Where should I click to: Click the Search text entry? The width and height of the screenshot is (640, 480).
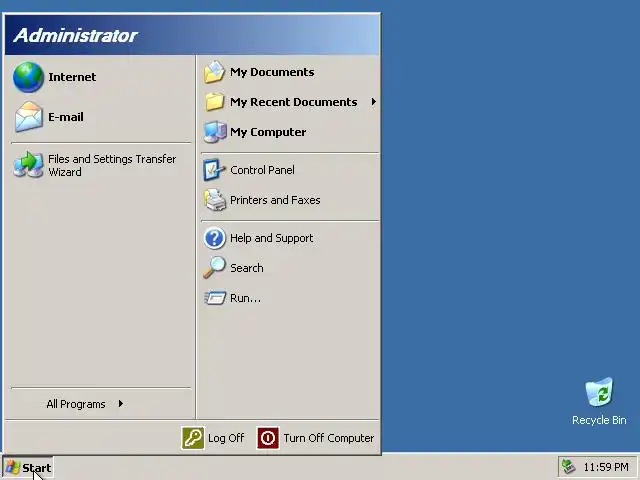[x=247, y=268]
